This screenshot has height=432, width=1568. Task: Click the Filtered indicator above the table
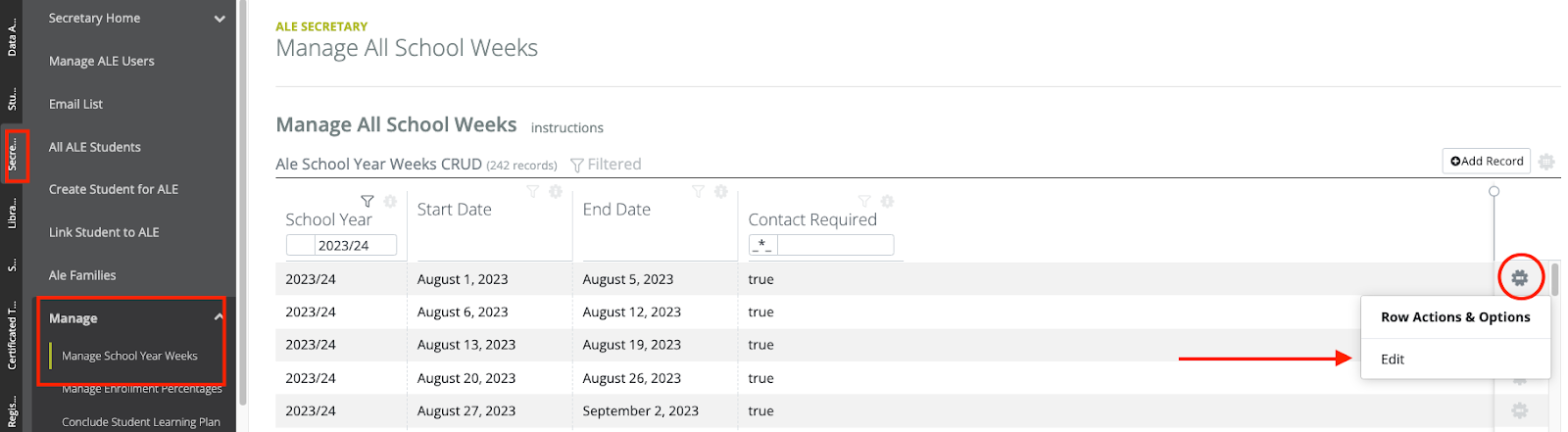(x=606, y=165)
